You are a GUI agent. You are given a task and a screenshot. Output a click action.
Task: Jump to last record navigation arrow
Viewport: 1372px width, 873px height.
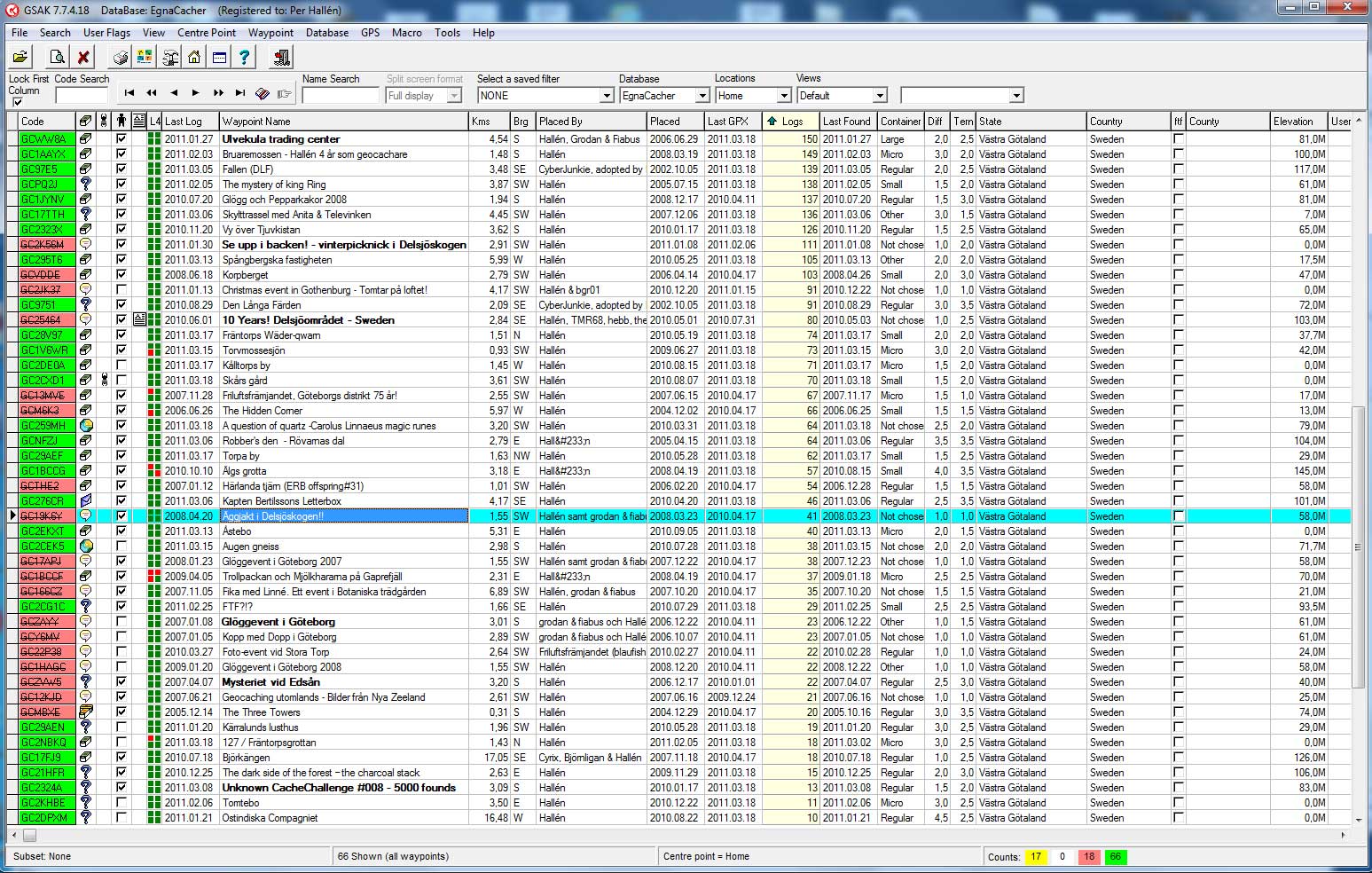pos(240,93)
